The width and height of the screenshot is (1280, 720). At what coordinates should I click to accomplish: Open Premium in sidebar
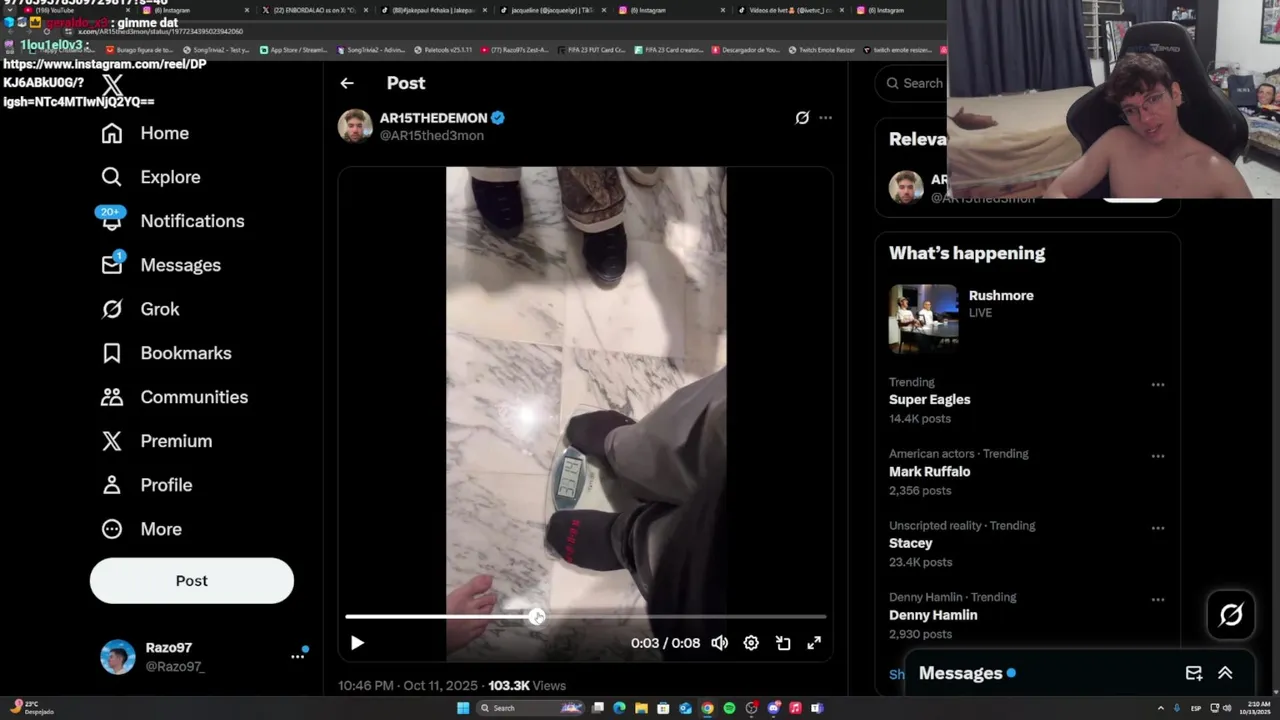pos(156,441)
